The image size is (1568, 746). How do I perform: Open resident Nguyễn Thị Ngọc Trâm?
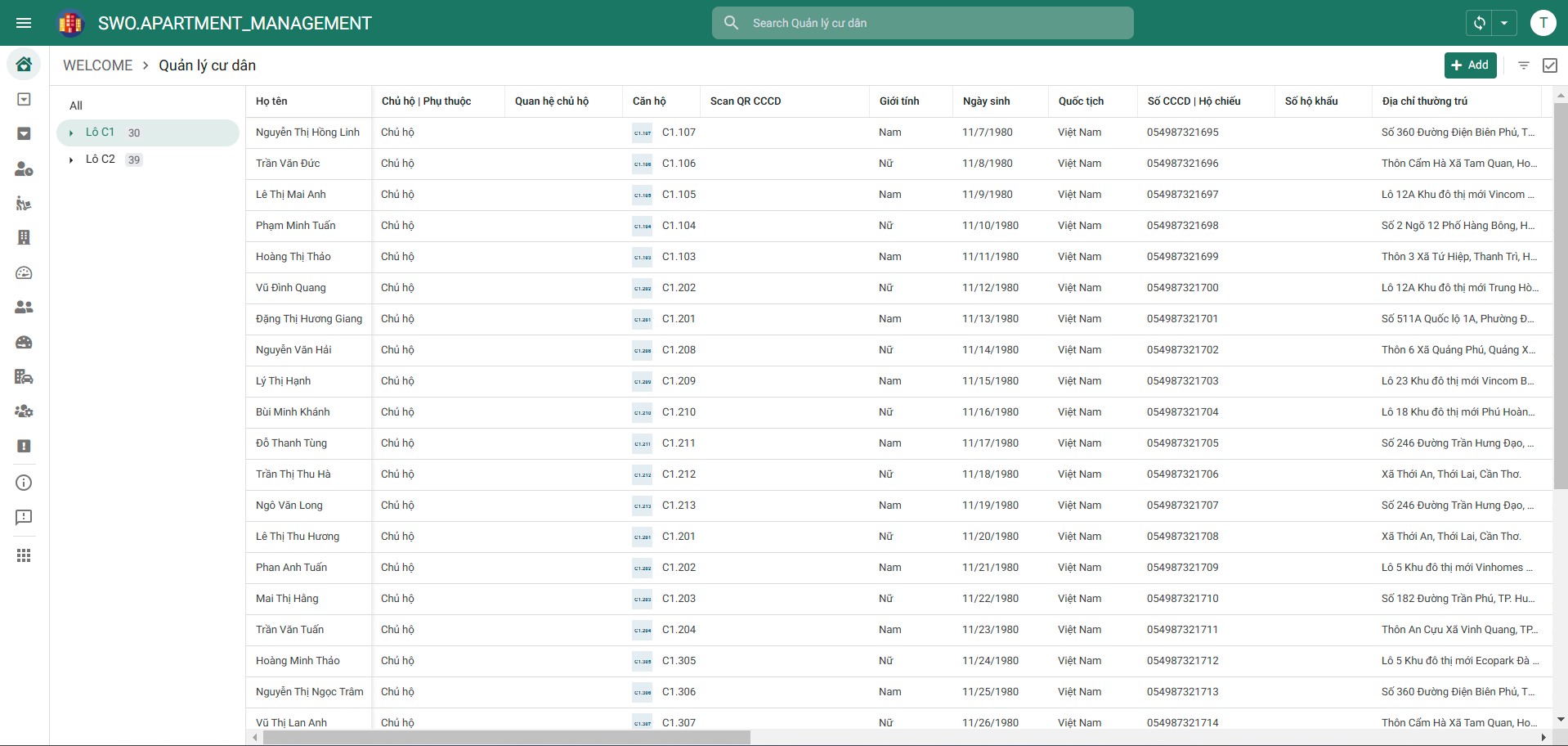point(309,692)
